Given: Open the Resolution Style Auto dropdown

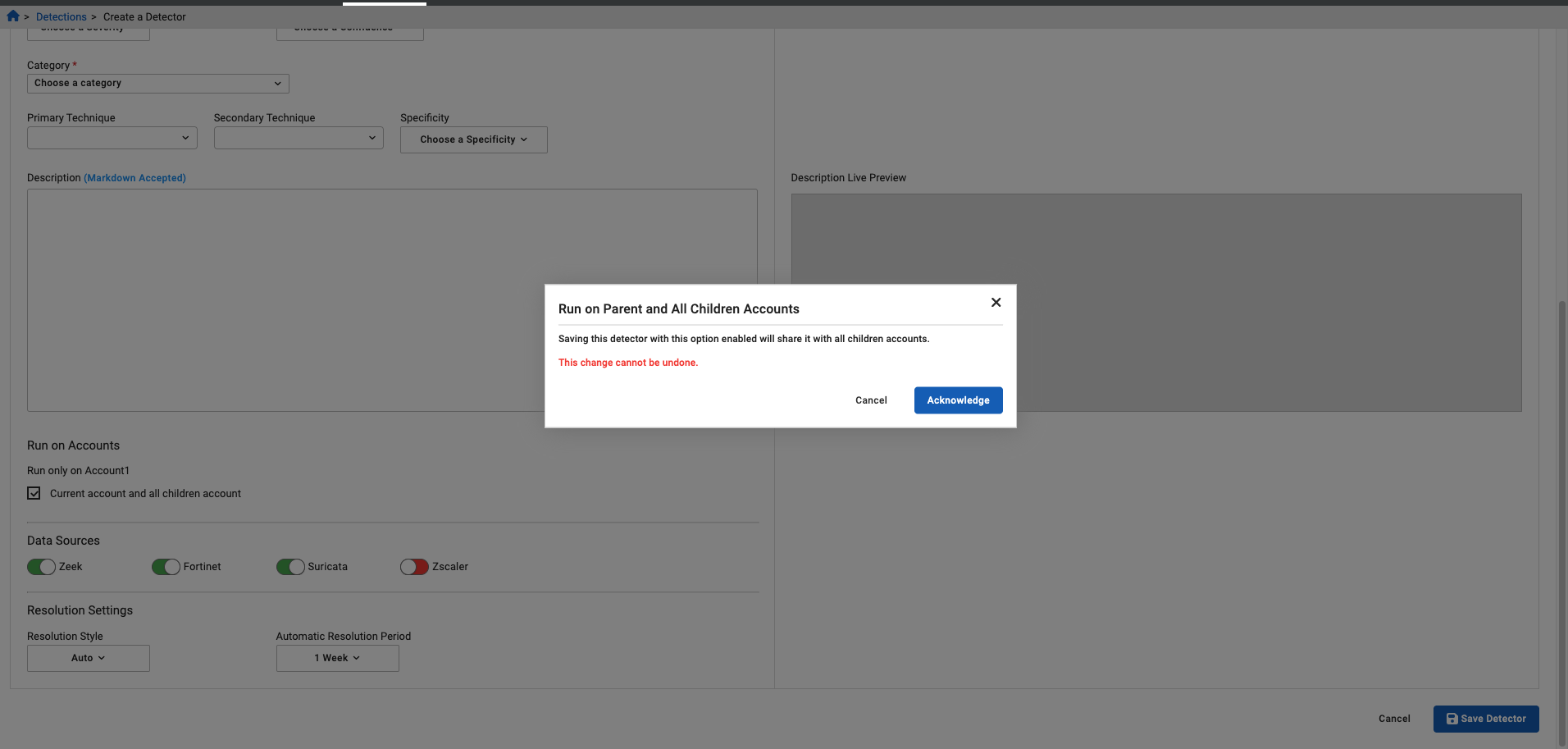Looking at the screenshot, I should [x=88, y=659].
